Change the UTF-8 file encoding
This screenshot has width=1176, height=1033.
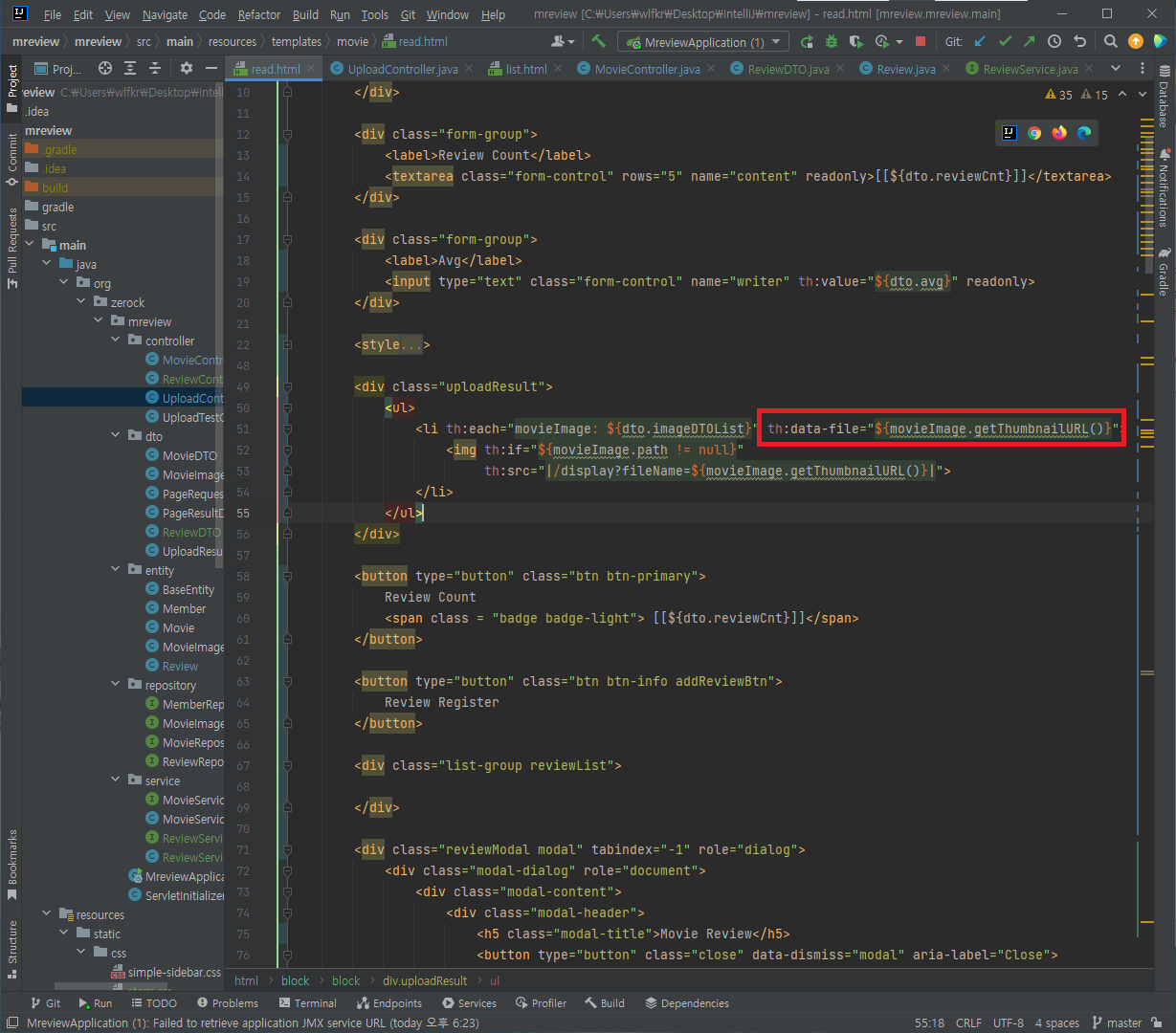click(1008, 1022)
